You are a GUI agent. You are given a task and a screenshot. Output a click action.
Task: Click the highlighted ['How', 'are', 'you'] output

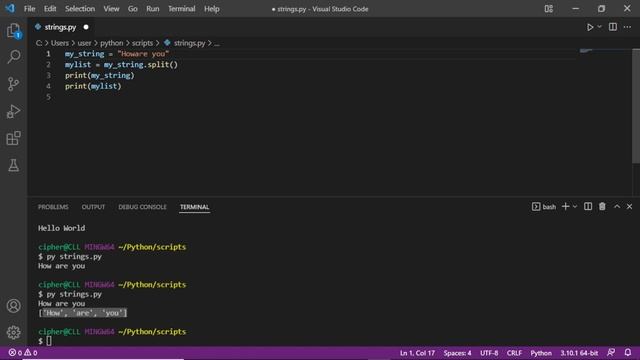coord(82,313)
